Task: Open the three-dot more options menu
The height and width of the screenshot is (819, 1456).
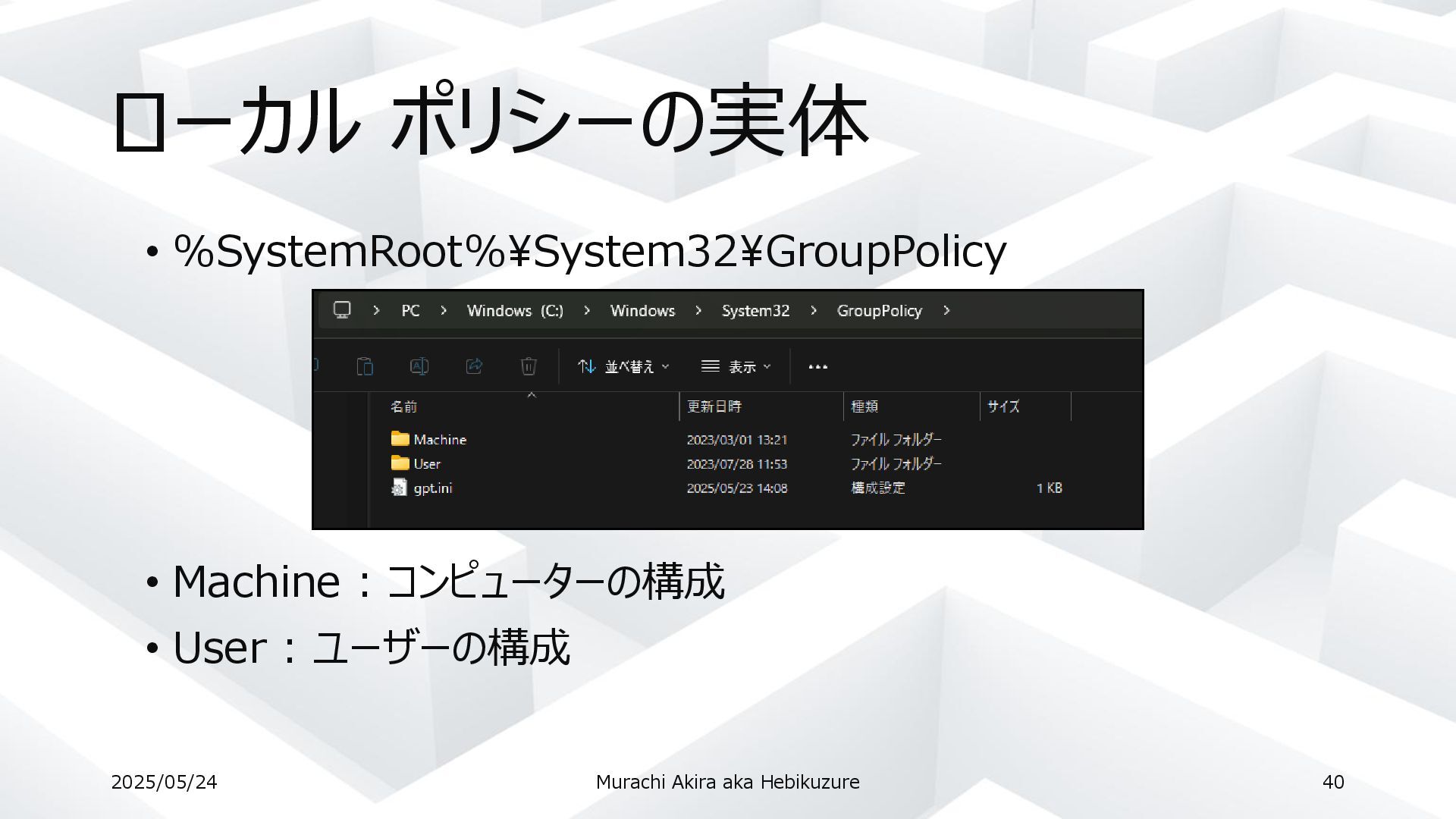Action: click(817, 367)
